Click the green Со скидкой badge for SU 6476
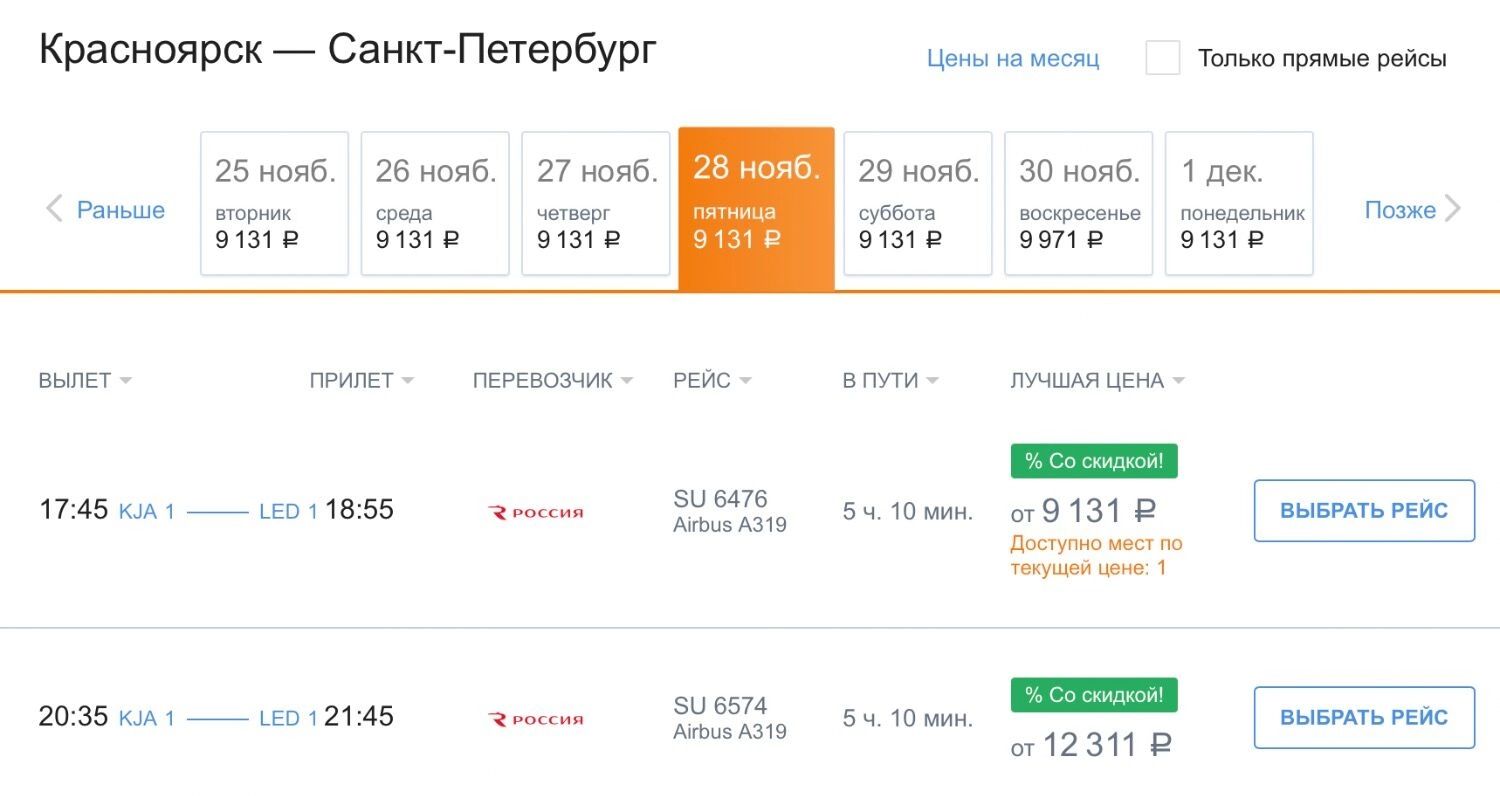 click(1094, 461)
